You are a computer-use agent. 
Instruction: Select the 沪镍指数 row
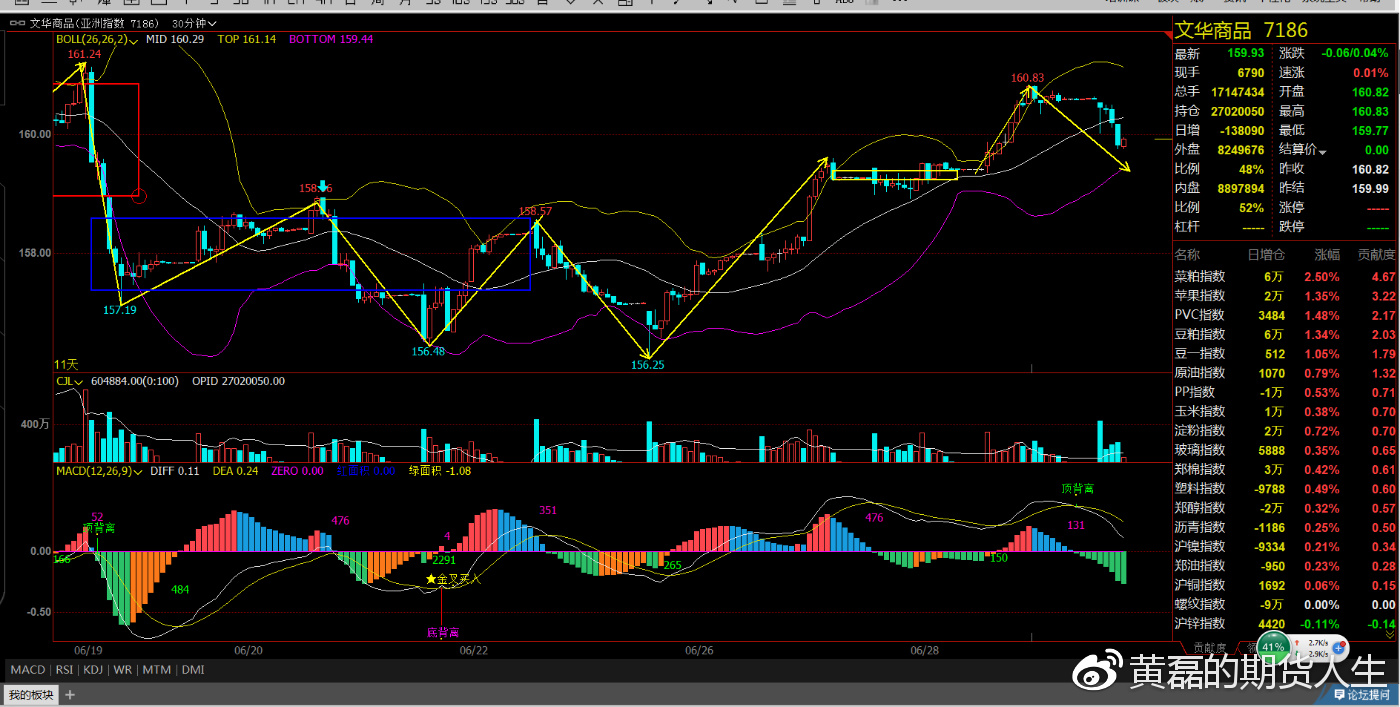1285,546
